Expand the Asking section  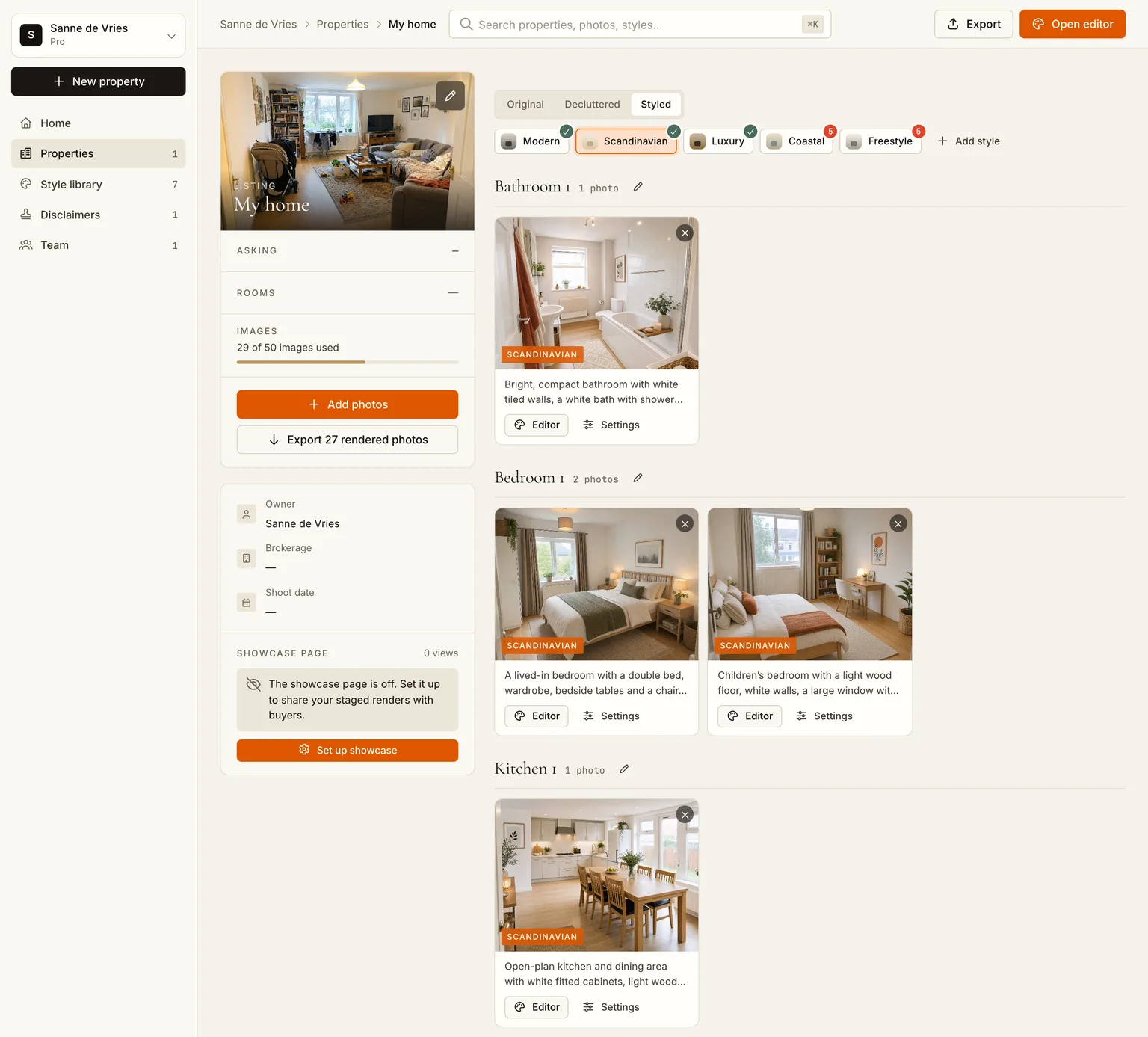point(348,251)
